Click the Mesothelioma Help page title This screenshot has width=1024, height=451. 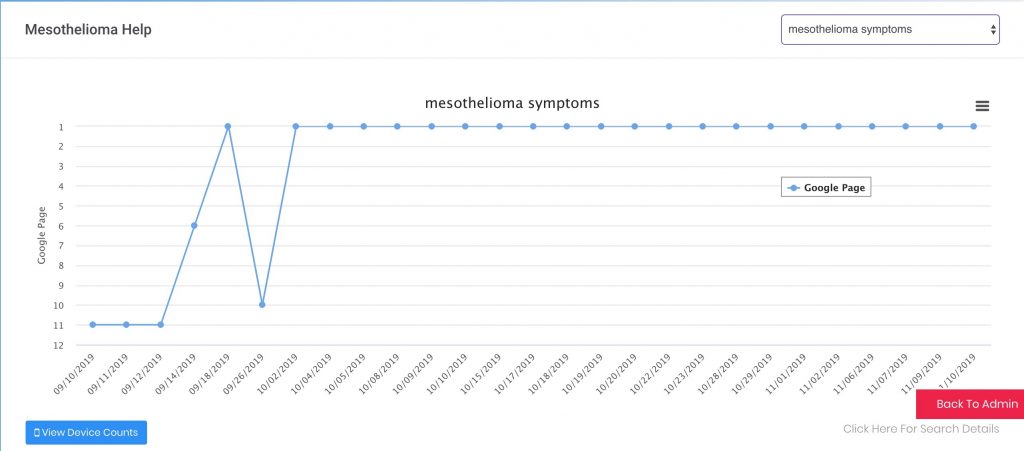pyautogui.click(x=88, y=30)
